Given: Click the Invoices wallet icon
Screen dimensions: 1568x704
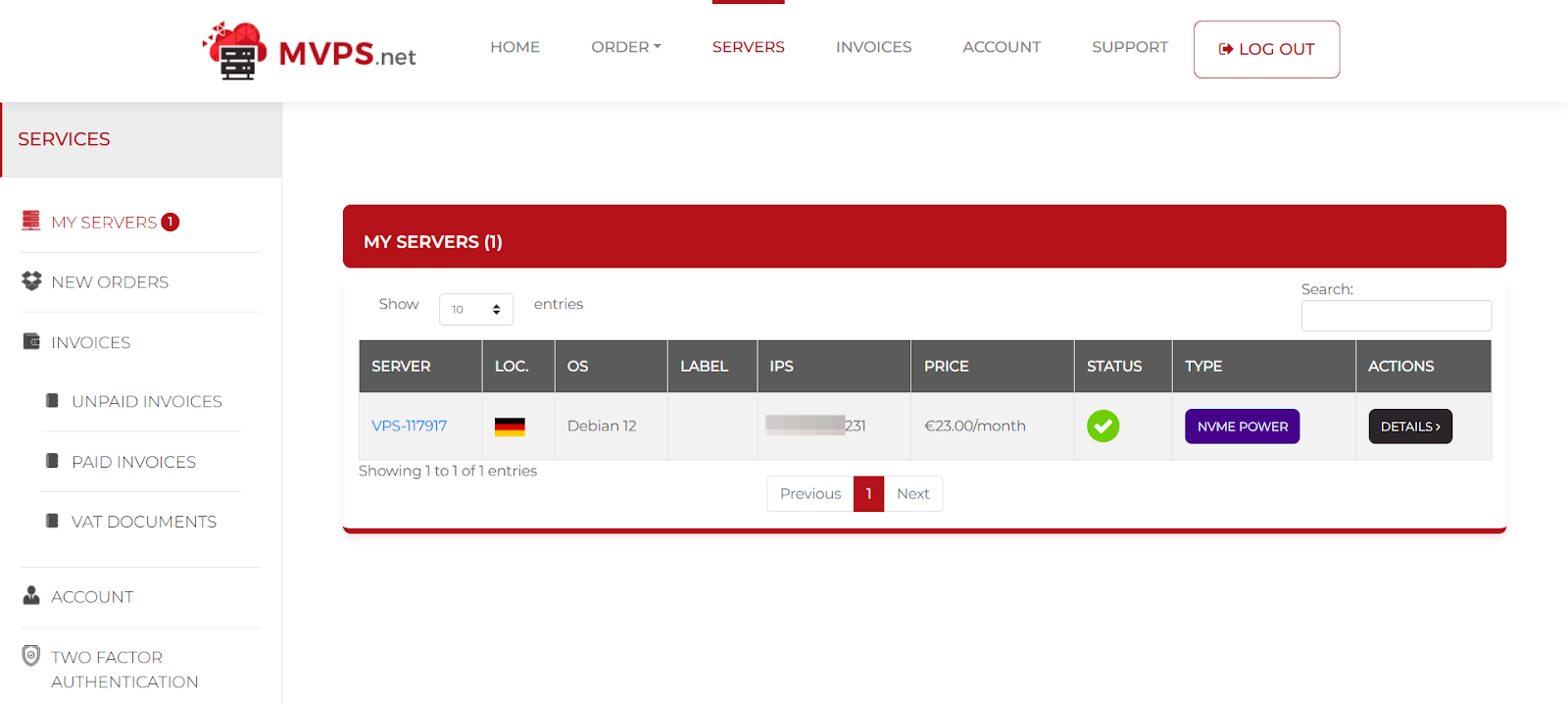Looking at the screenshot, I should click(31, 341).
